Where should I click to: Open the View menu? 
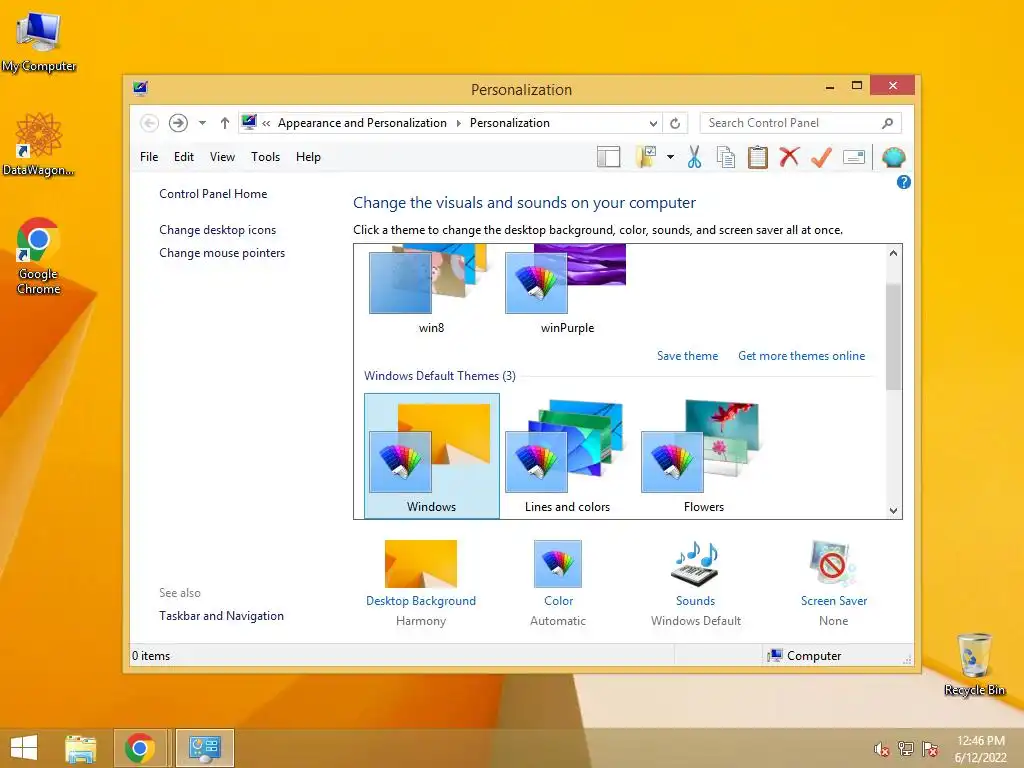[x=222, y=157]
